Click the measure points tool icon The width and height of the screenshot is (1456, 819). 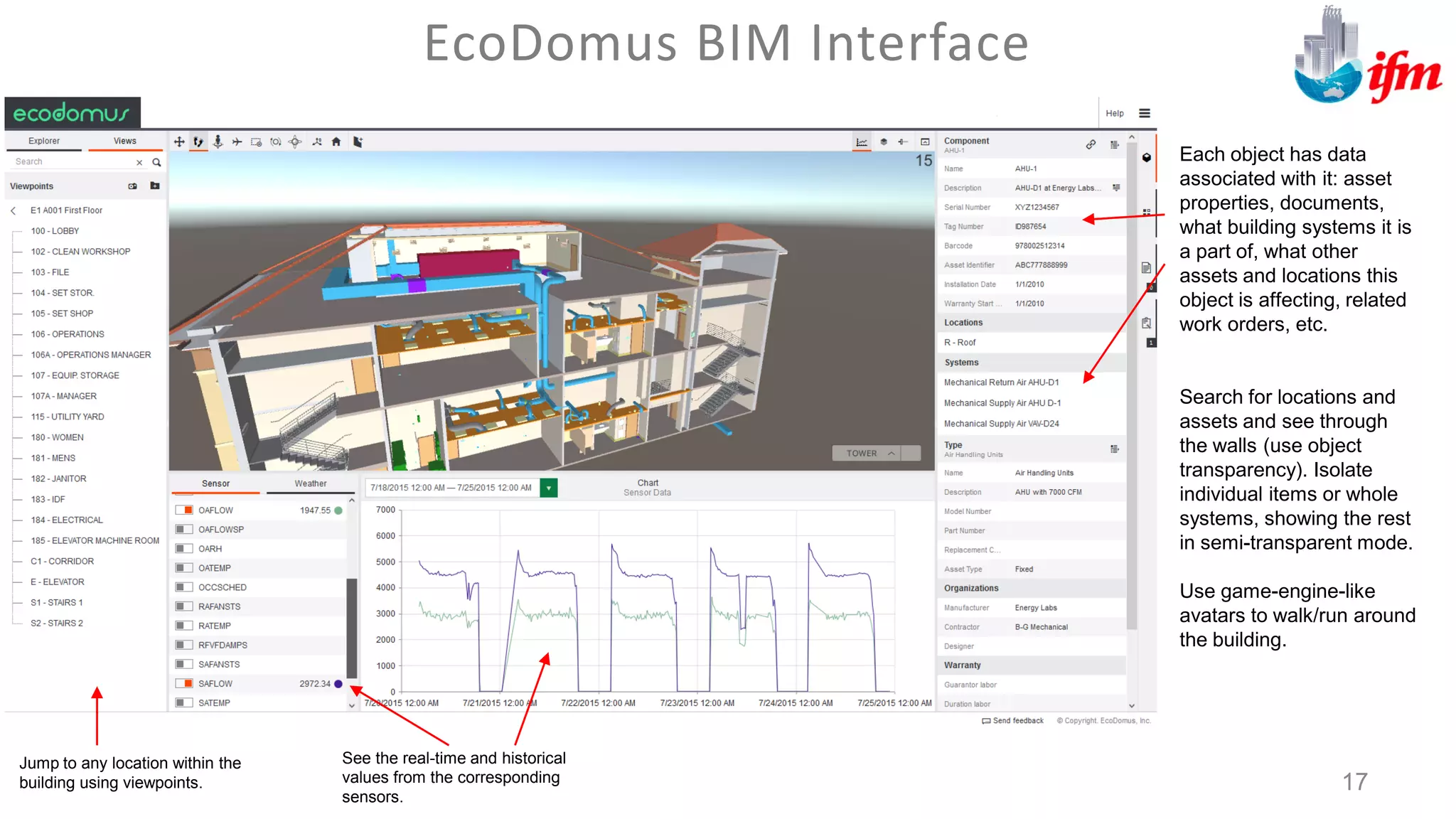317,142
